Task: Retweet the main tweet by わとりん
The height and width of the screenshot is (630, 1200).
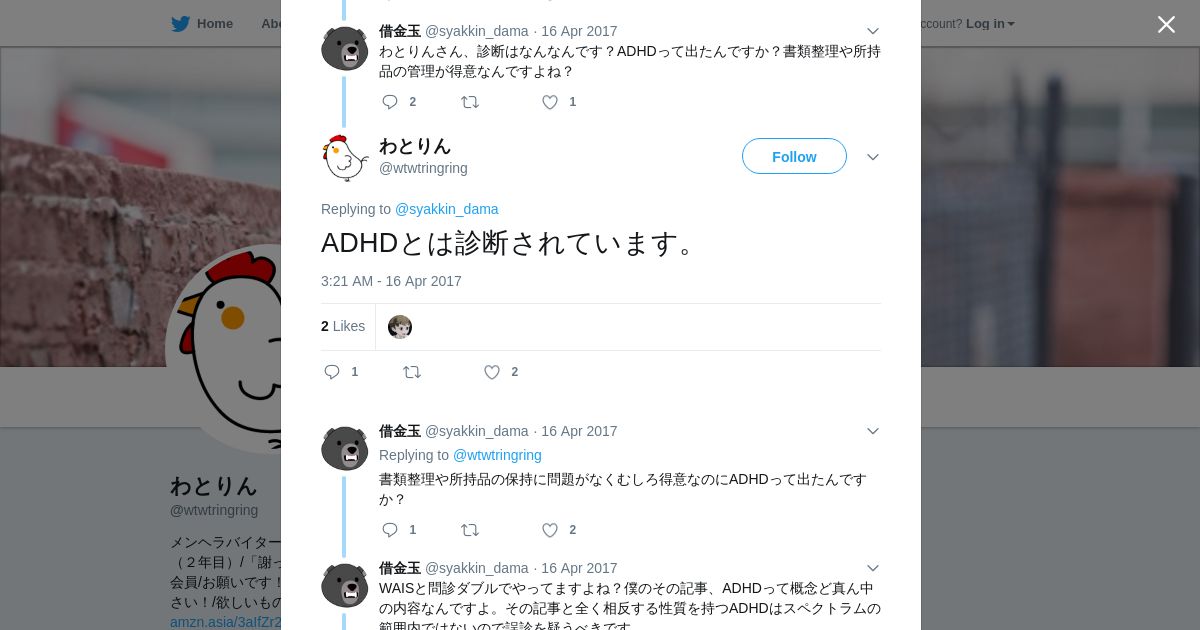Action: [412, 372]
